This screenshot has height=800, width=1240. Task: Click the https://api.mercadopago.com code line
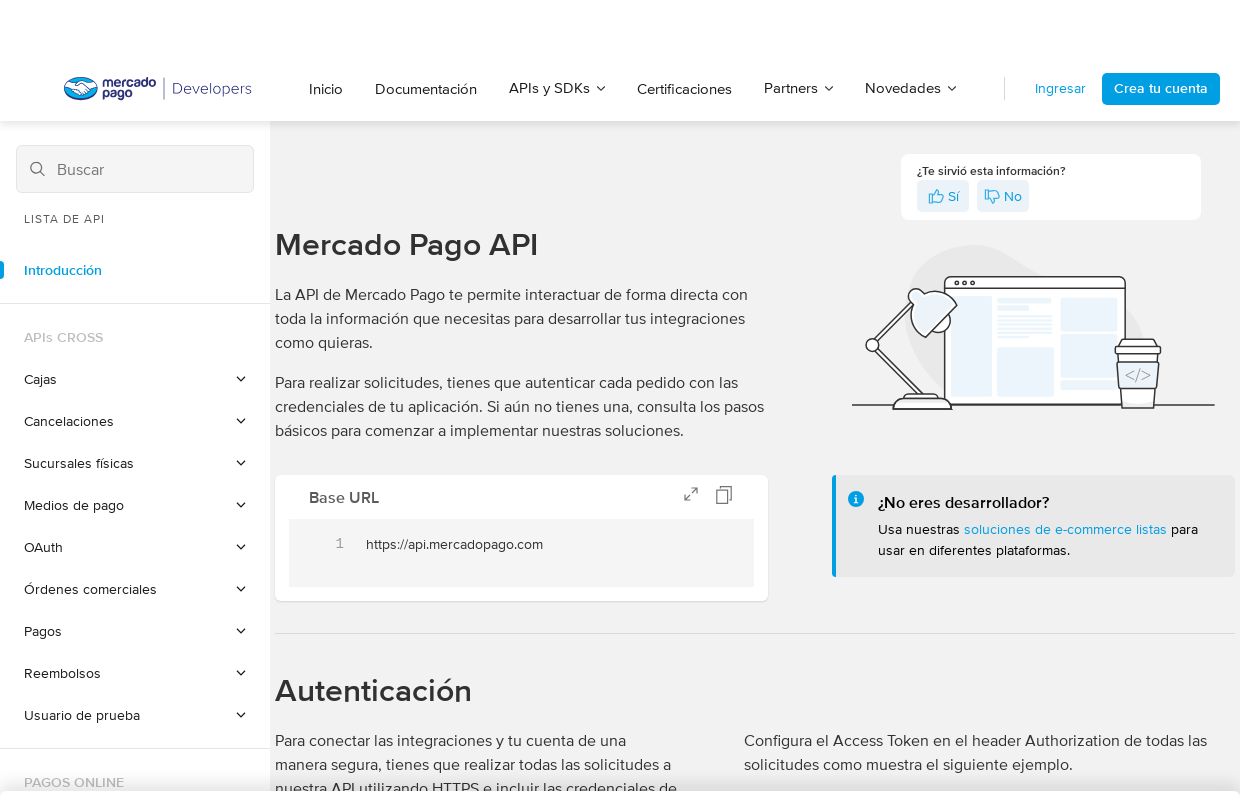[x=454, y=544]
